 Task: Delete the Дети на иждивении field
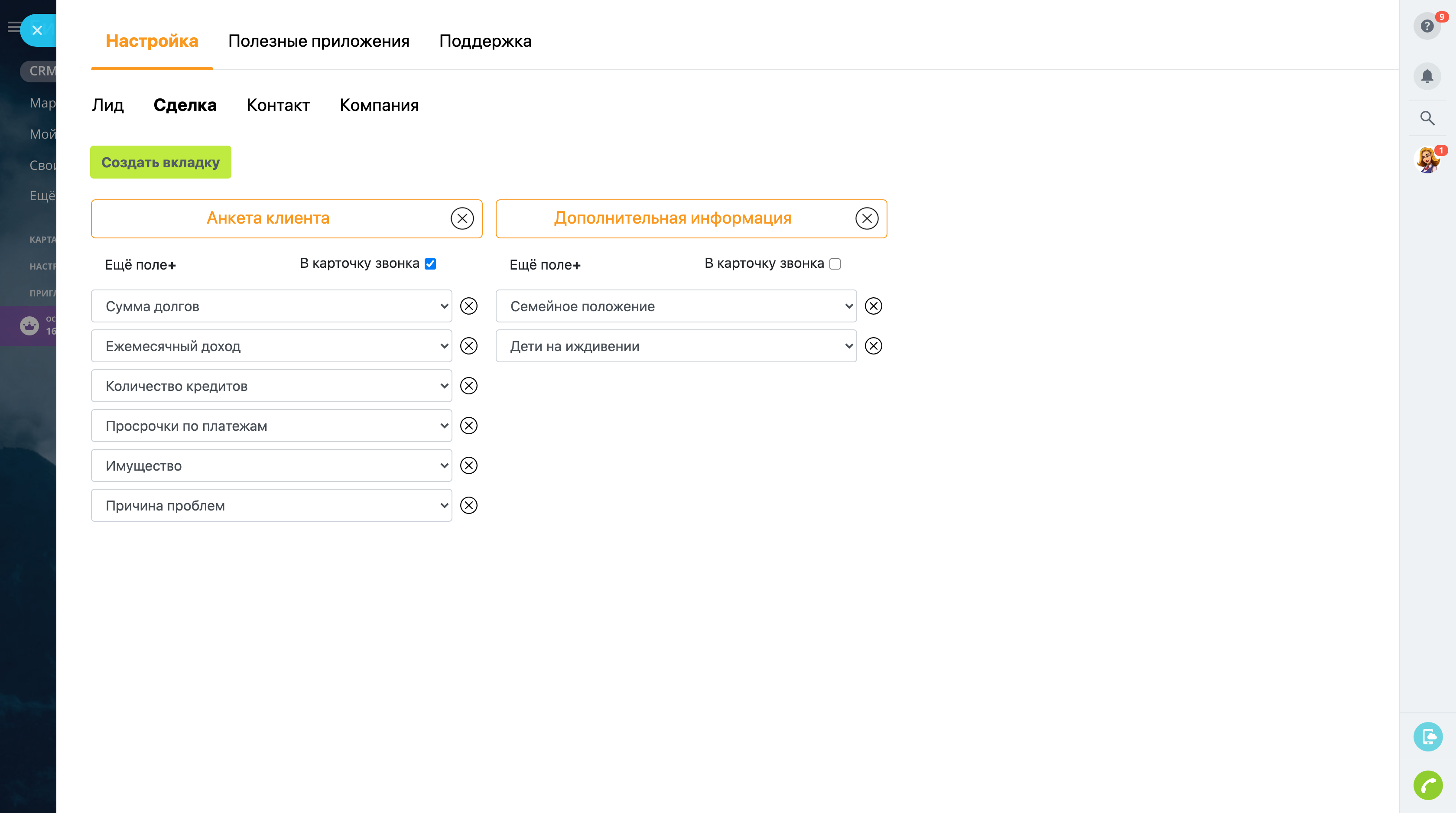tap(873, 346)
